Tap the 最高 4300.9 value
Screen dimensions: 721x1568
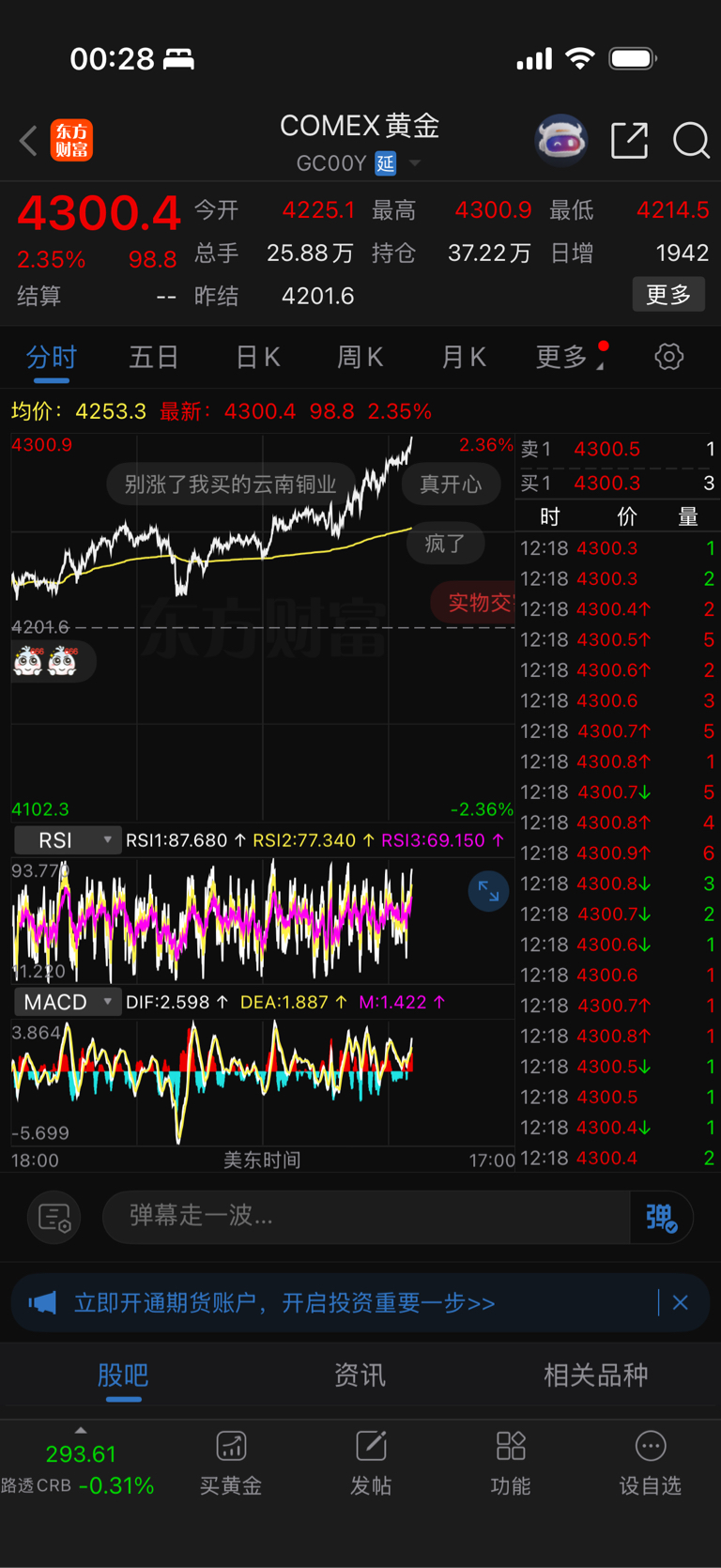493,209
